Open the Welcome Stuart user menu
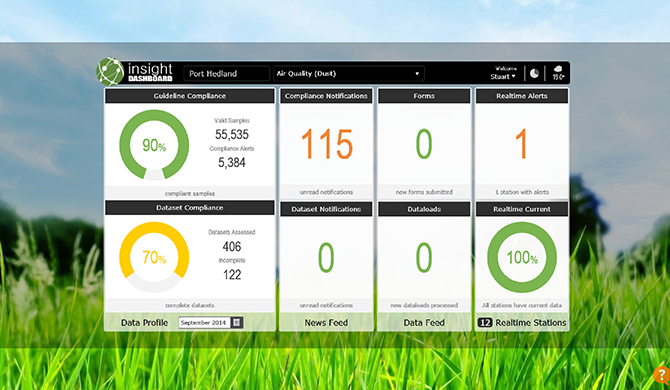The height and width of the screenshot is (390, 670). (503, 73)
